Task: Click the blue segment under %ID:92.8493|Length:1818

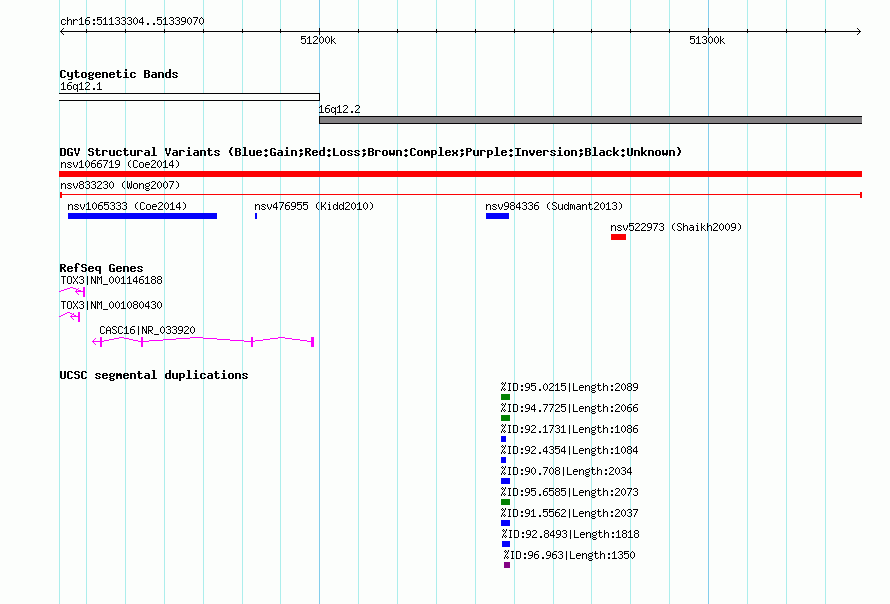Action: point(506,544)
